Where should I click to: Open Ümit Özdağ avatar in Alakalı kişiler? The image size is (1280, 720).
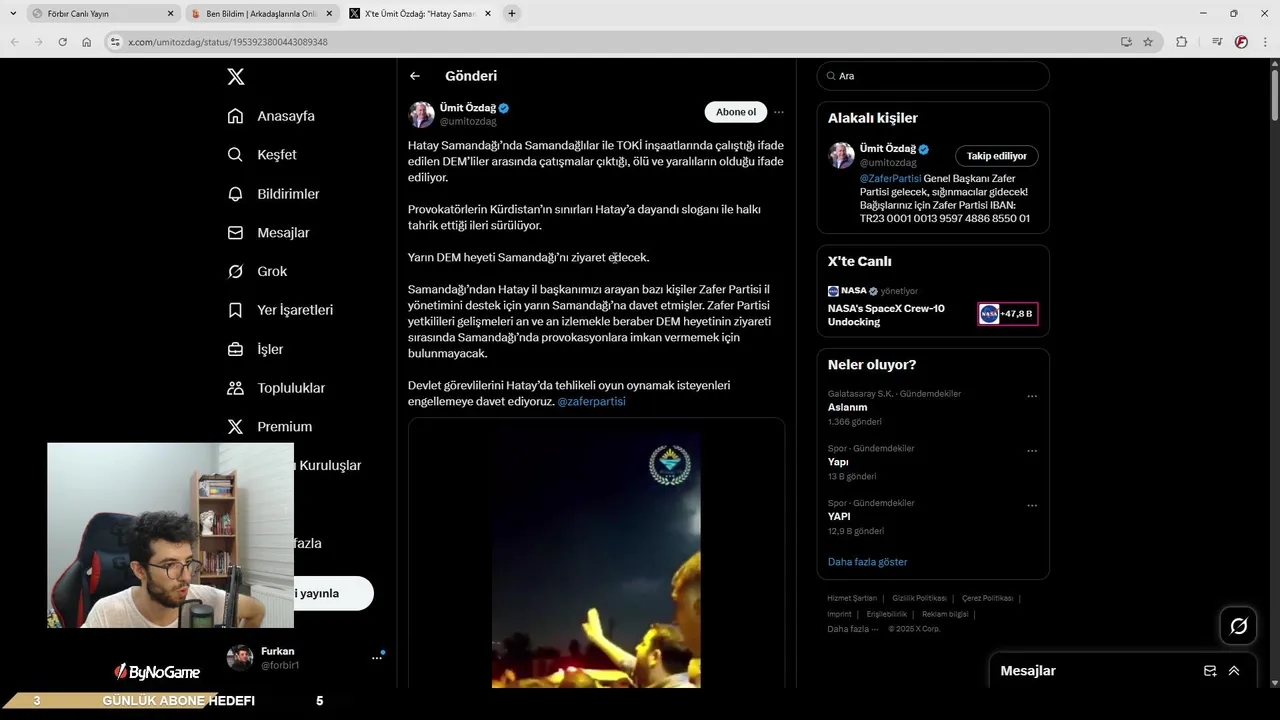842,155
